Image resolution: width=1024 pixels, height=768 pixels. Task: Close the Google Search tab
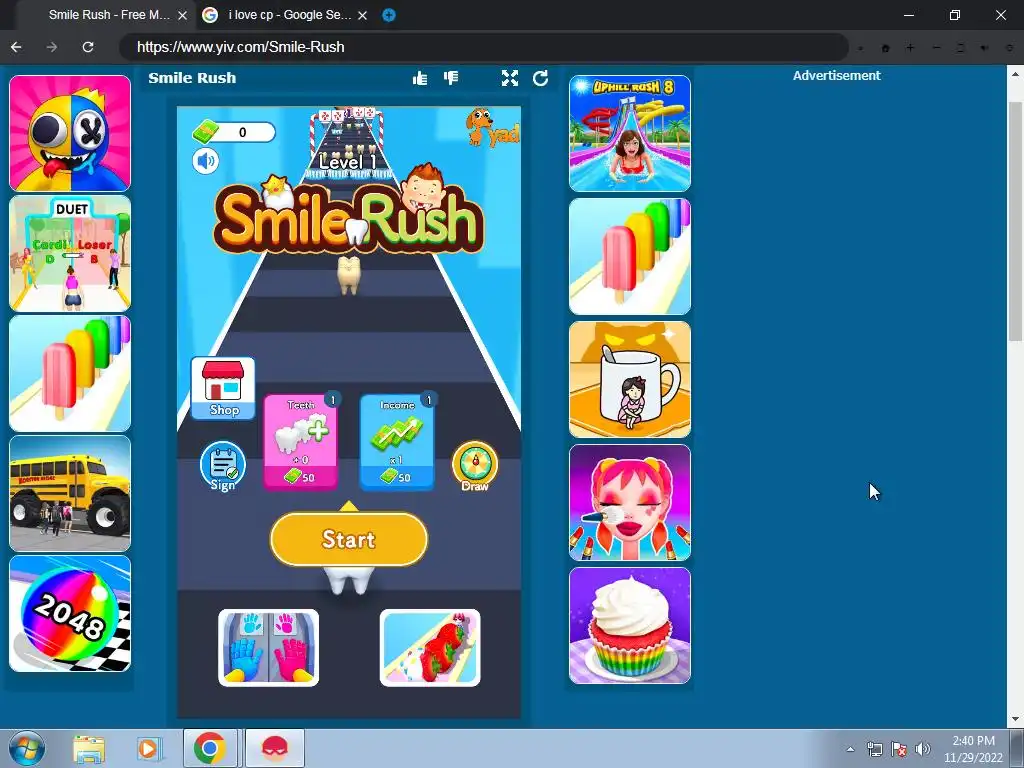coord(362,15)
